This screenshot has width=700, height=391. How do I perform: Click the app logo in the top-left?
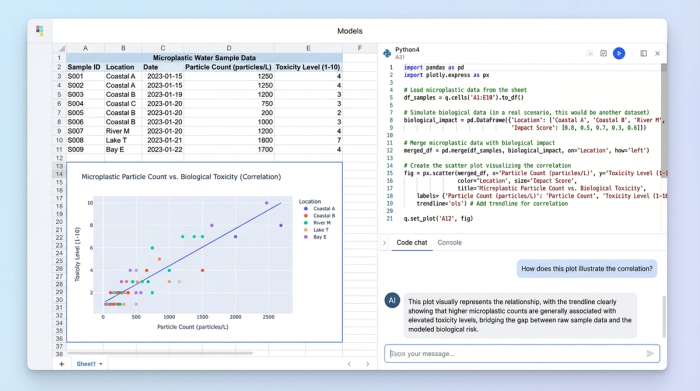(x=40, y=30)
